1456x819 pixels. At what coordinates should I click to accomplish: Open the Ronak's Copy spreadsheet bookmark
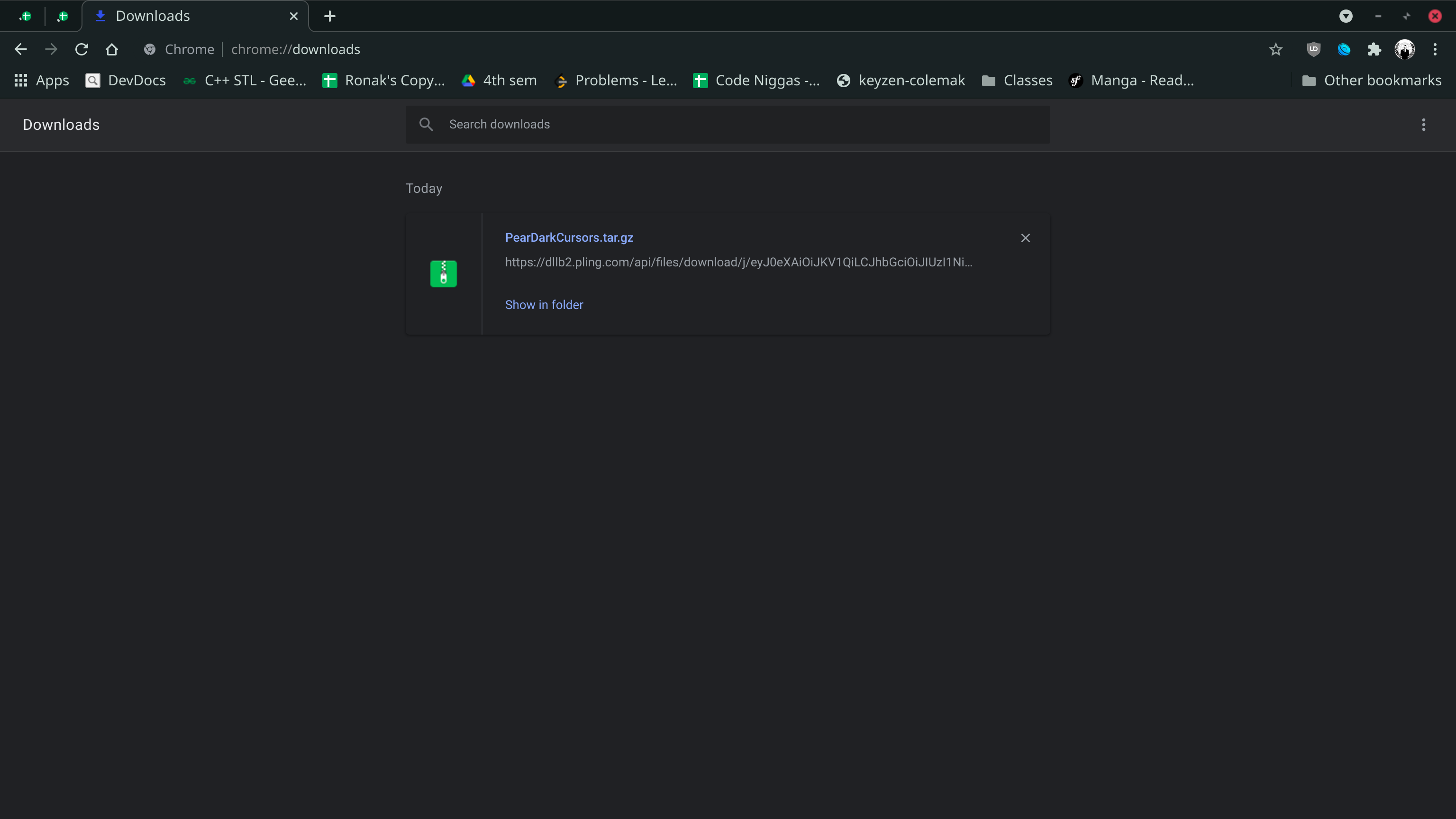[383, 80]
